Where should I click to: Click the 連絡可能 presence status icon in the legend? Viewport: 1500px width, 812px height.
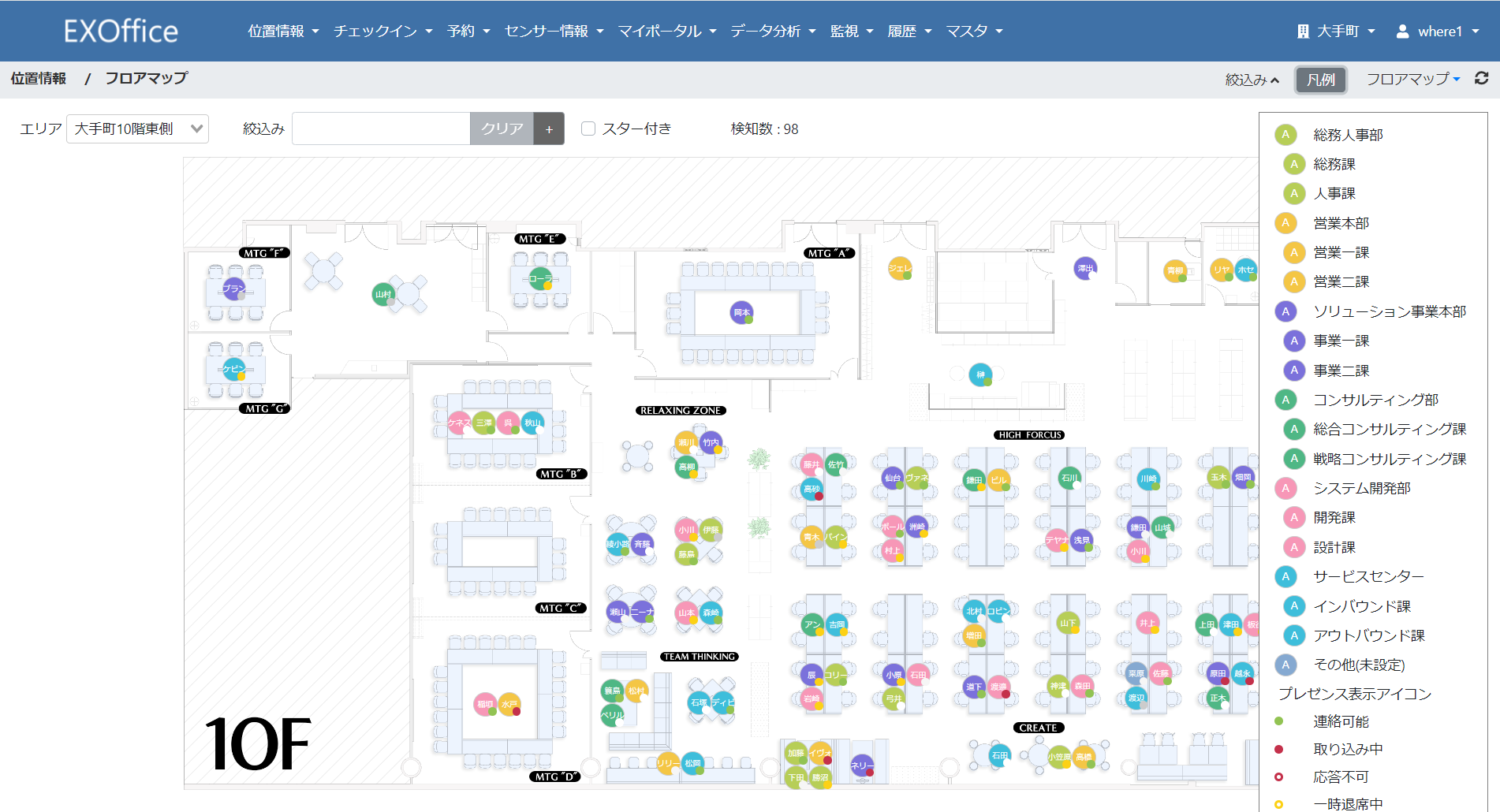[x=1278, y=721]
